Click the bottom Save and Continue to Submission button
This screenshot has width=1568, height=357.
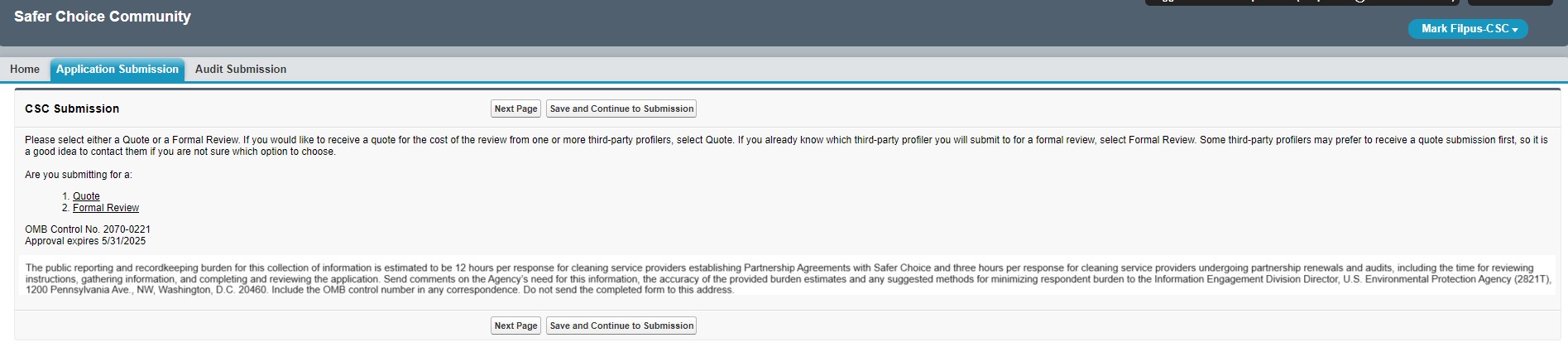click(621, 326)
